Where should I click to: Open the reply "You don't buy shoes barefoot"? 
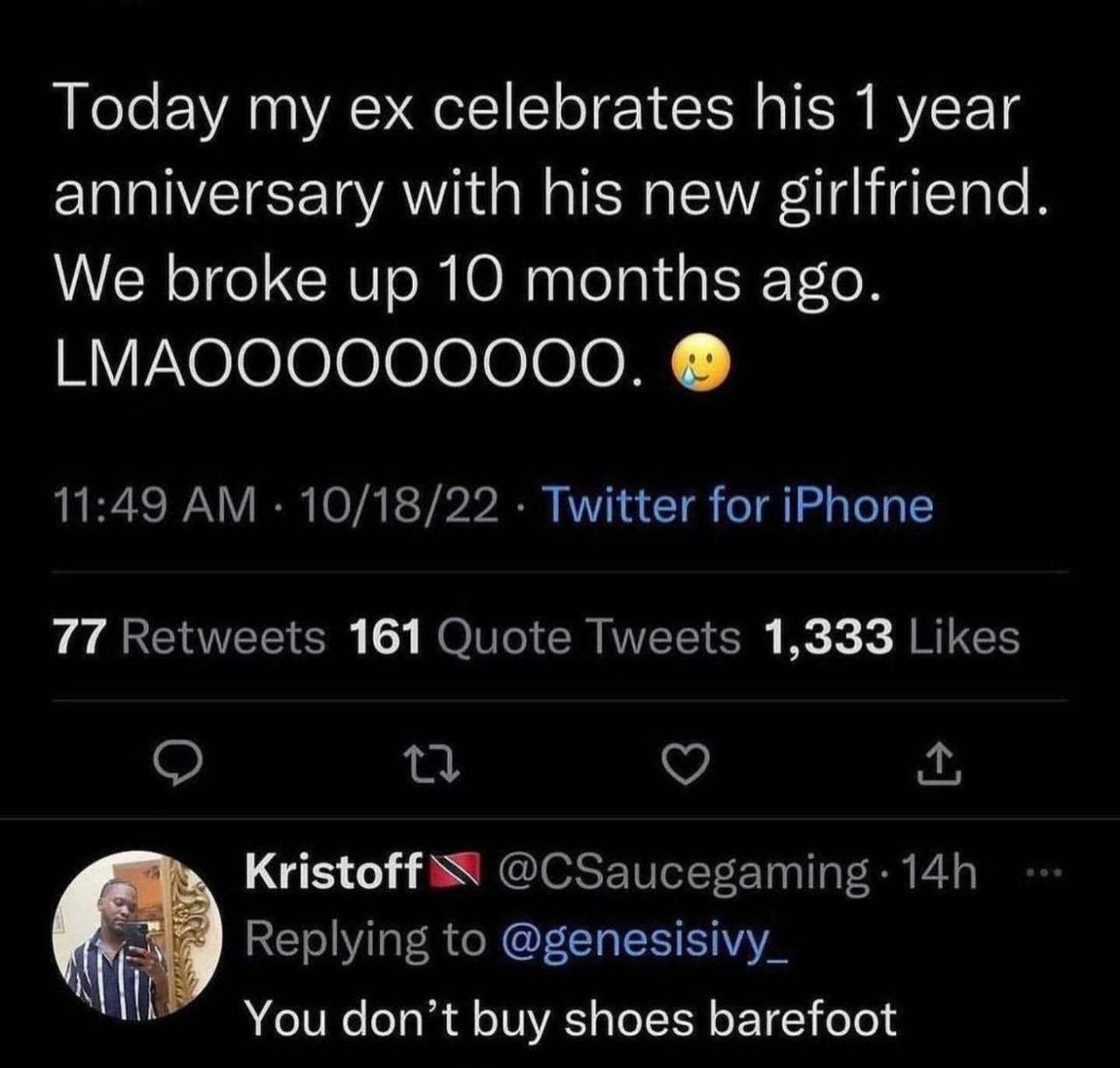click(570, 1019)
